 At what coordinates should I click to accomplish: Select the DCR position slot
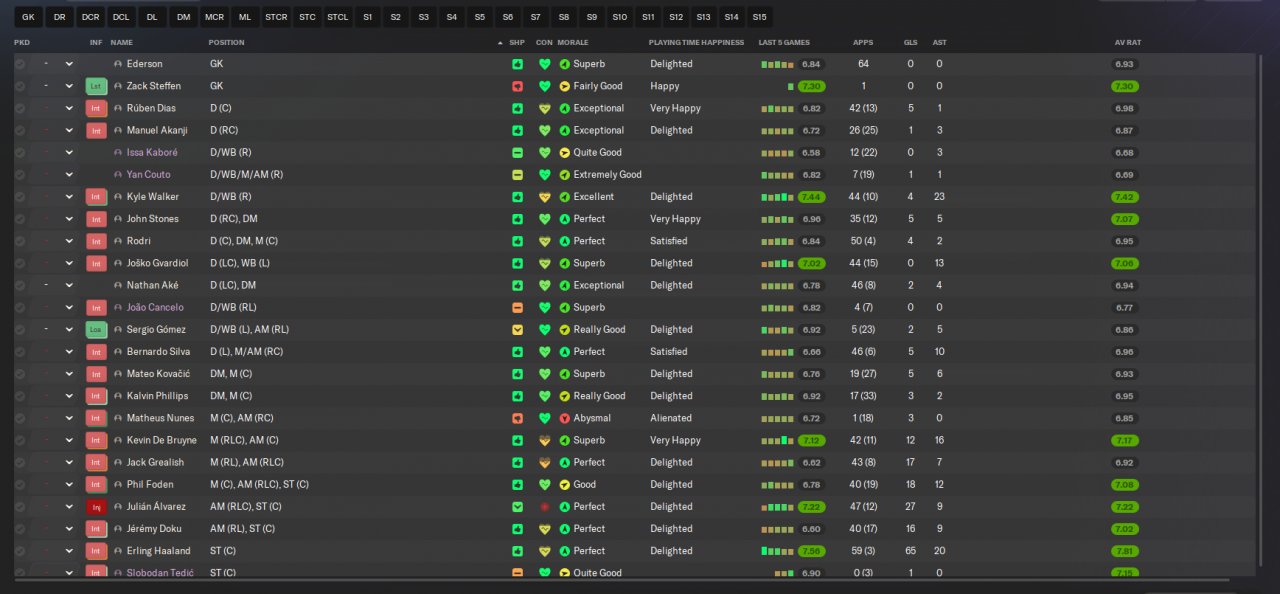pyautogui.click(x=90, y=17)
